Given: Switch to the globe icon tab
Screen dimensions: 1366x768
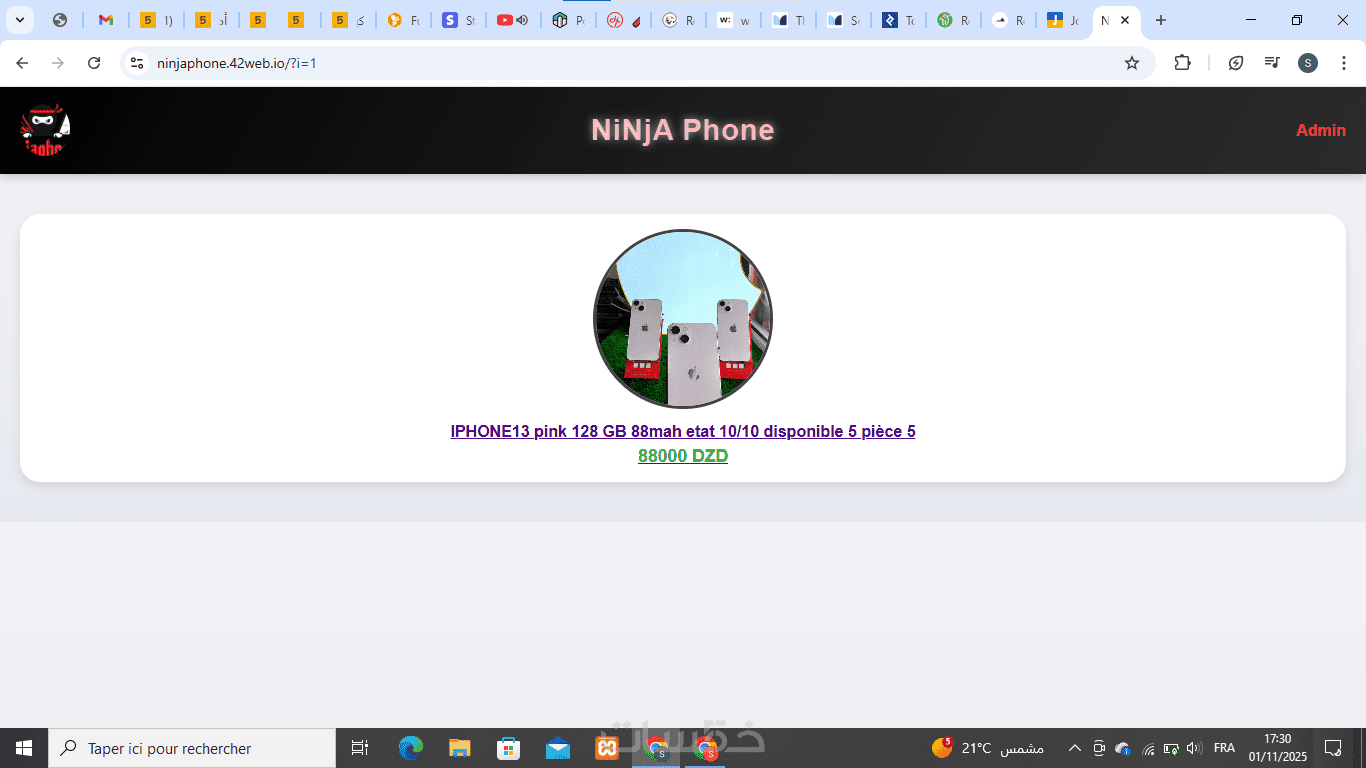Looking at the screenshot, I should pos(60,20).
